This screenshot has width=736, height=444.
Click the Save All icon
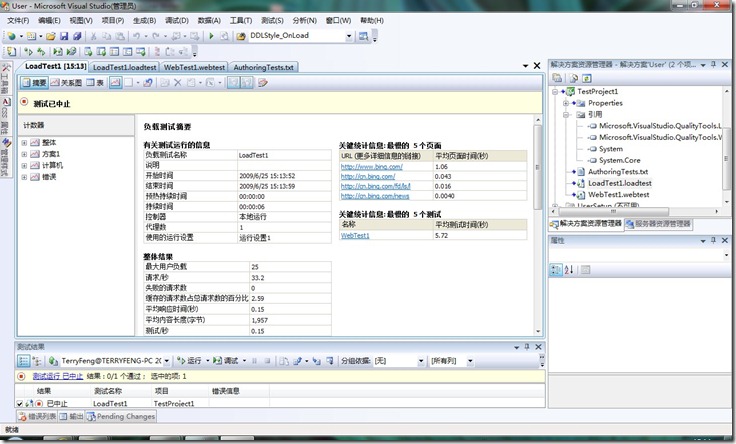click(77, 36)
